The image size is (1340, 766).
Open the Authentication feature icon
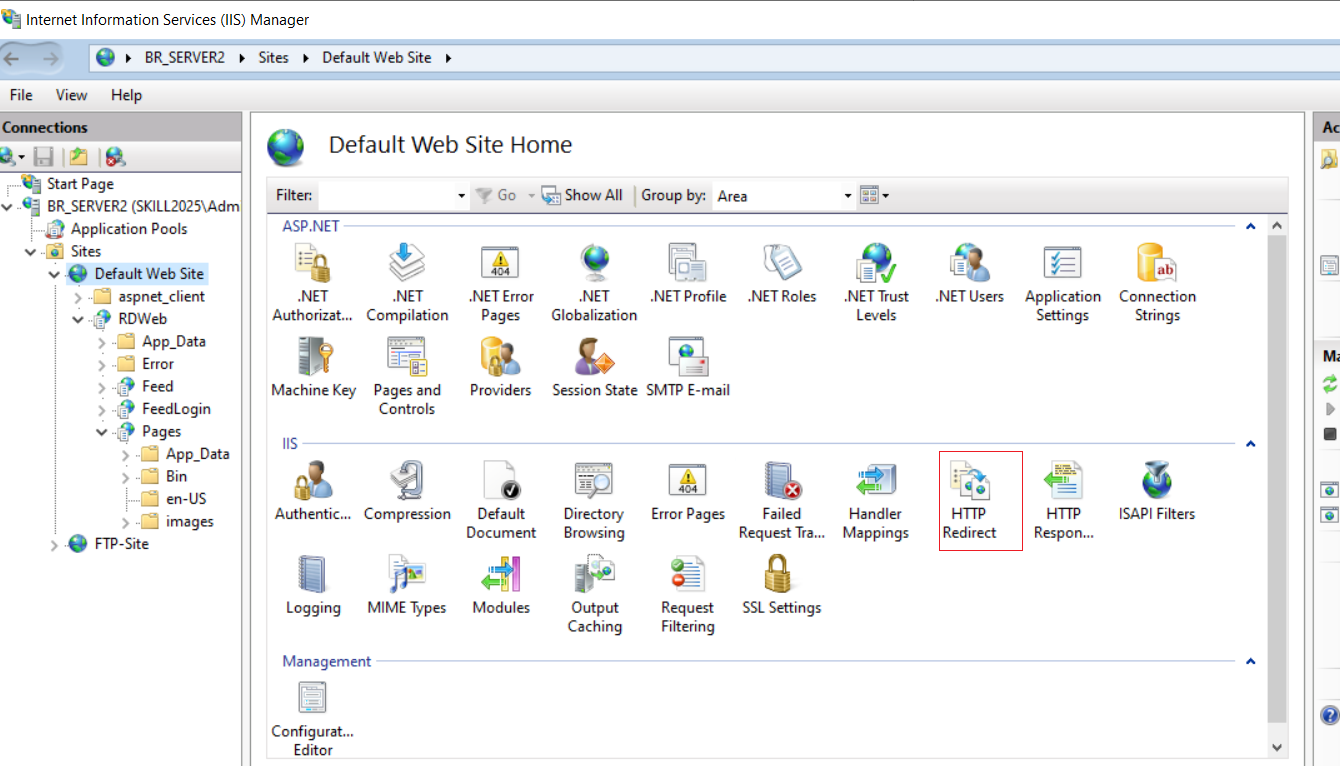coord(313,492)
